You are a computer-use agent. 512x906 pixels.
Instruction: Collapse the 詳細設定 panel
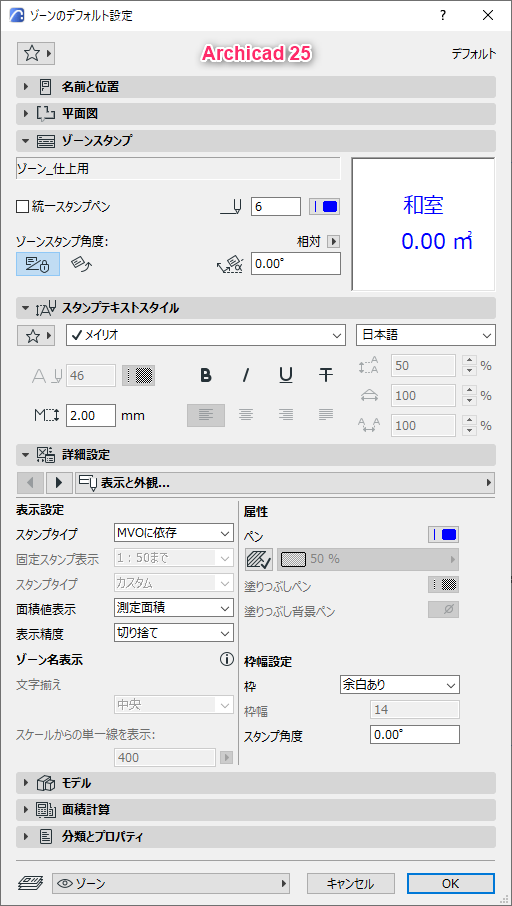pos(256,455)
